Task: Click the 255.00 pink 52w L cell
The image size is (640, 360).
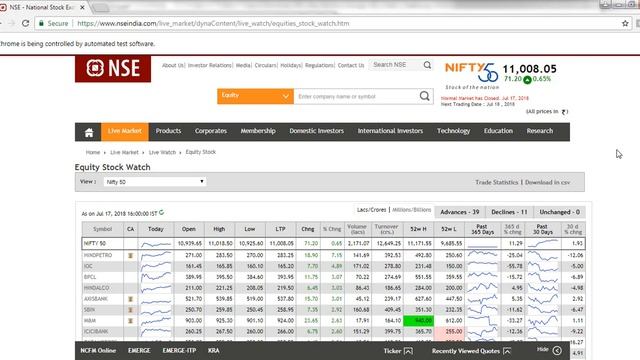Action: tap(449, 331)
